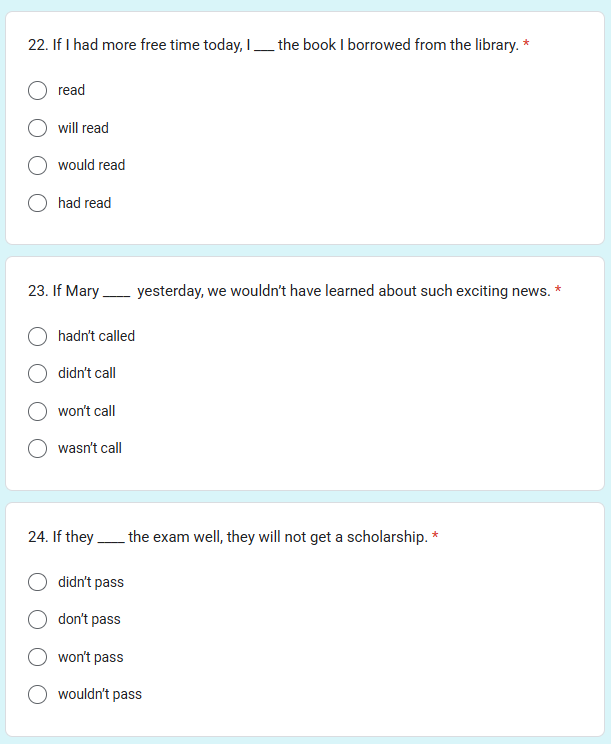Select 'won't call' answer option
The height and width of the screenshot is (744, 611).
[x=37, y=411]
